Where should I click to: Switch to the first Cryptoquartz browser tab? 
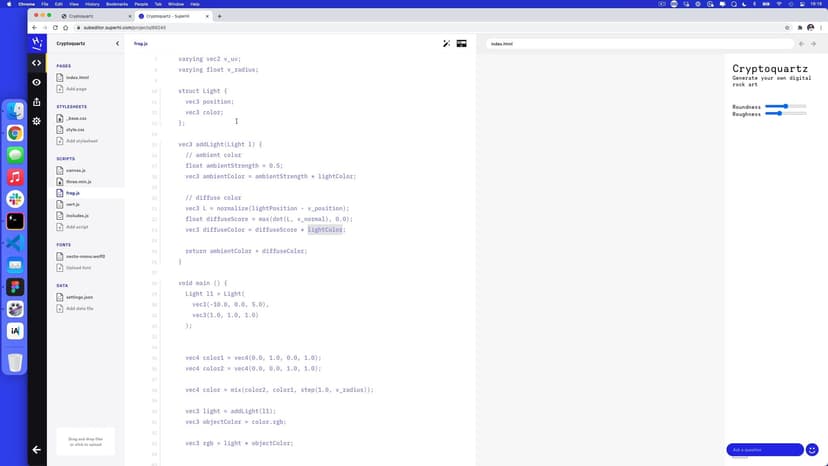pyautogui.click(x=93, y=16)
